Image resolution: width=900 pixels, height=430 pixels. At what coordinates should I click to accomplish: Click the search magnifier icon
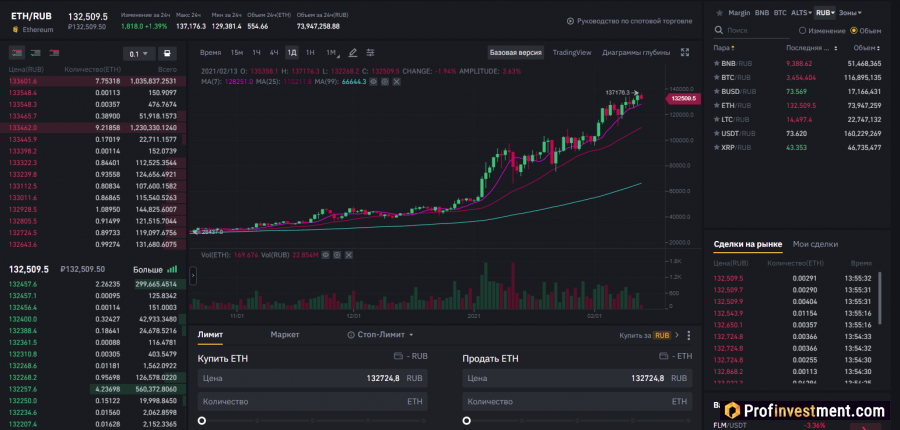coord(717,30)
